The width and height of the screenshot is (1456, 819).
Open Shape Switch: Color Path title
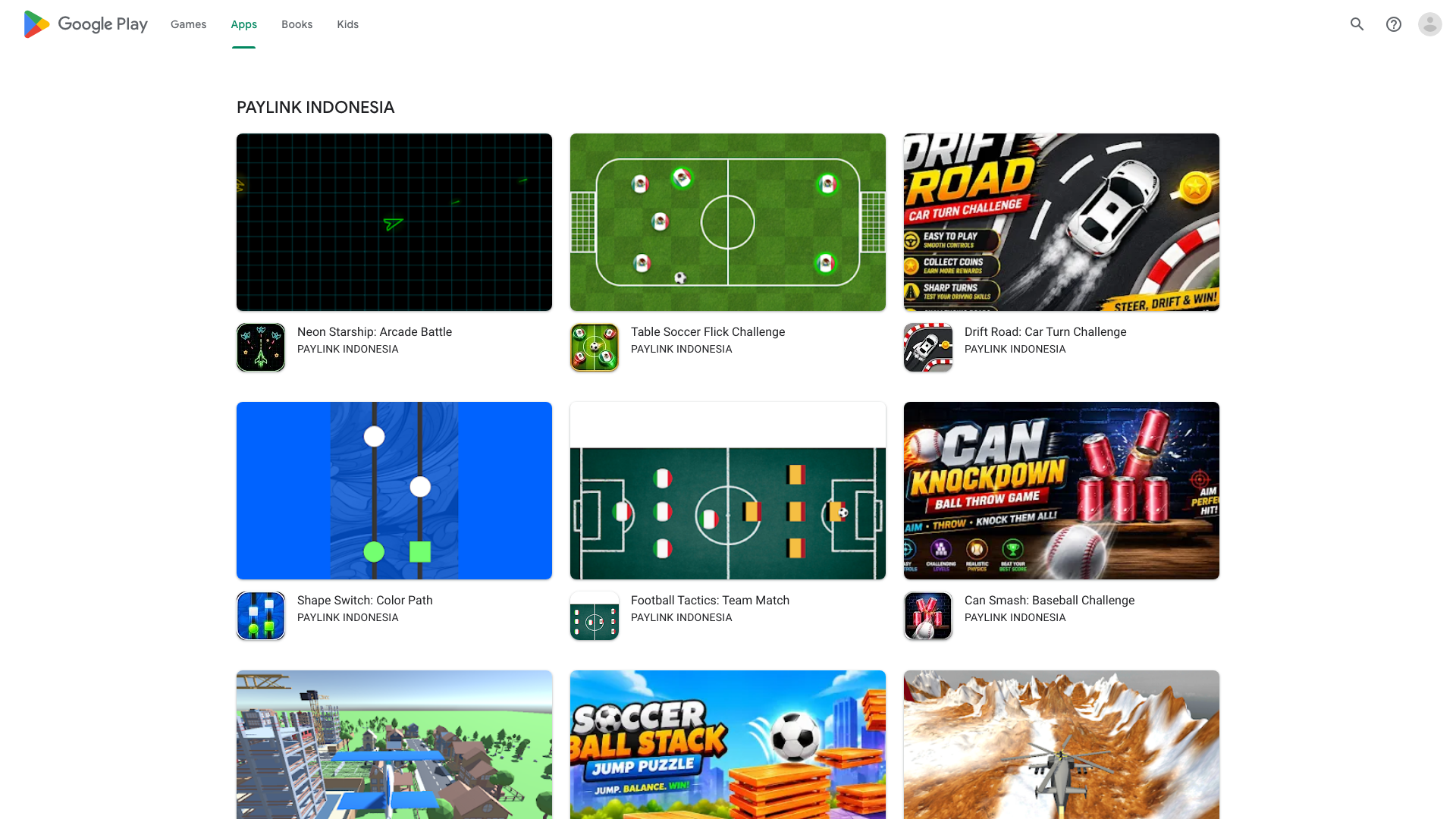[x=365, y=601]
